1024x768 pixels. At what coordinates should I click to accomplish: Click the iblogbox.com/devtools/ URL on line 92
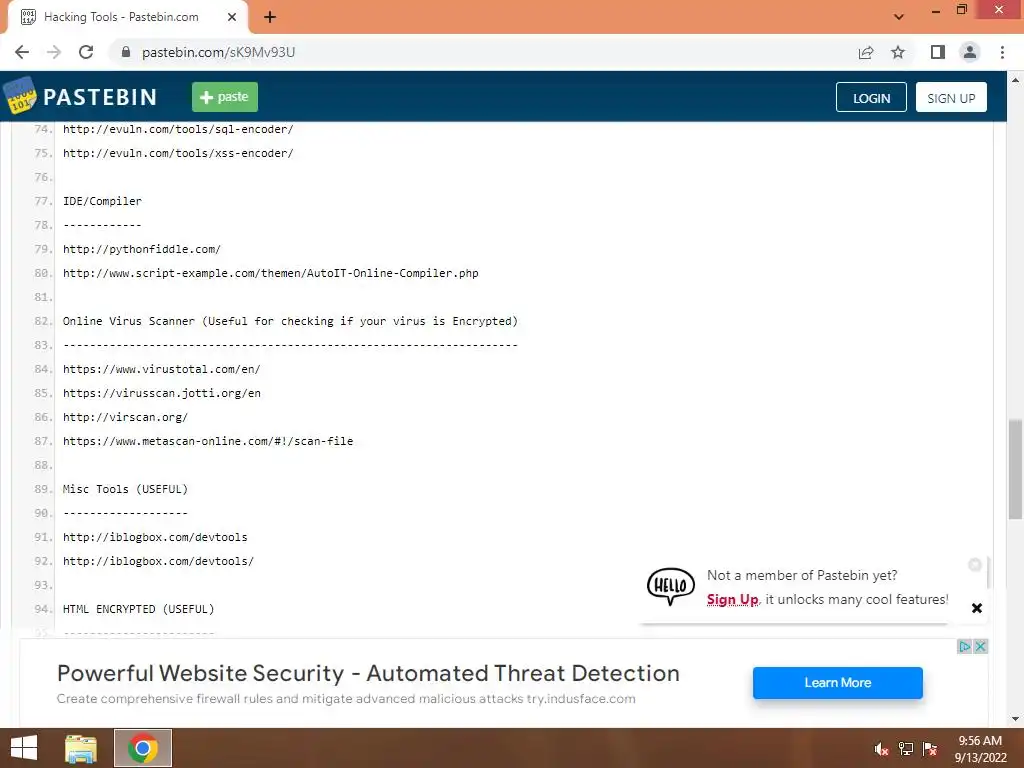pyautogui.click(x=158, y=561)
